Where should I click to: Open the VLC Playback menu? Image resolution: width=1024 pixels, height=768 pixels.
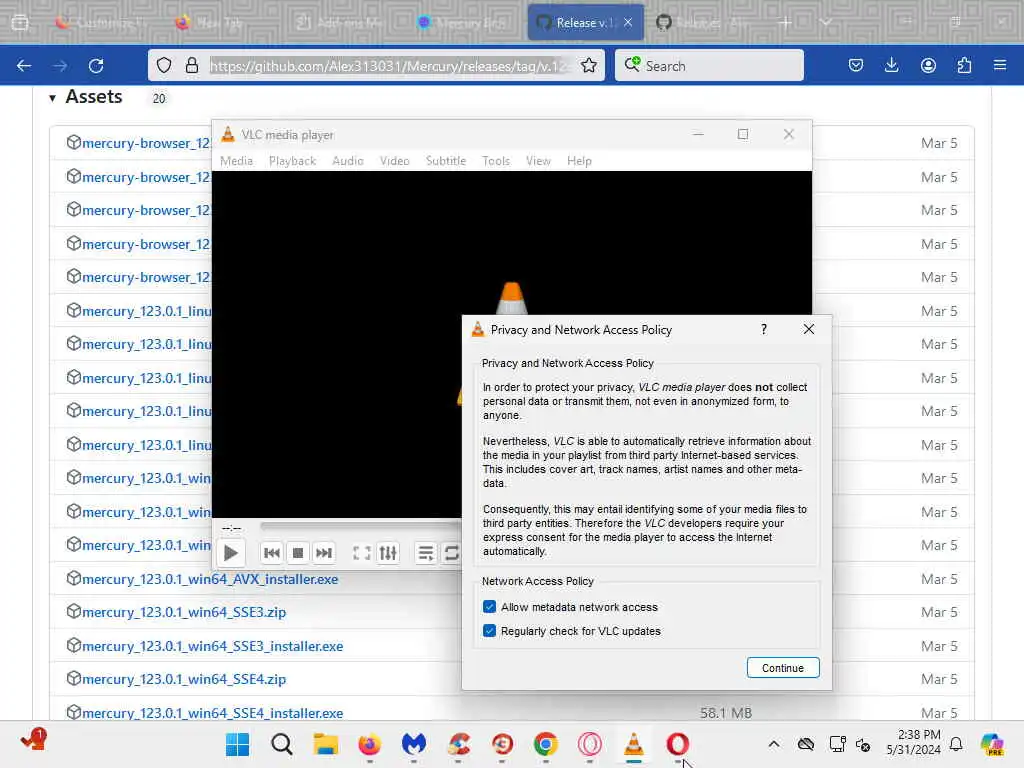(x=292, y=161)
